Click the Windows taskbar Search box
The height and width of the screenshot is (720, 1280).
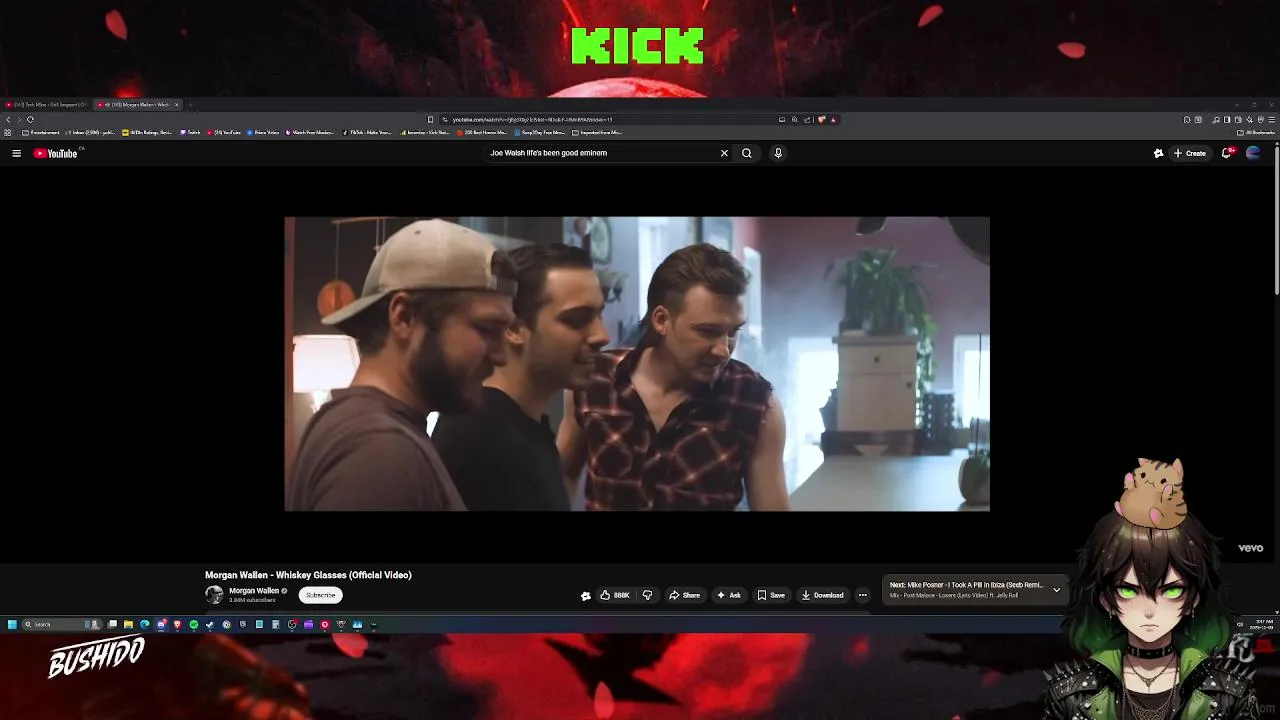tap(61, 624)
